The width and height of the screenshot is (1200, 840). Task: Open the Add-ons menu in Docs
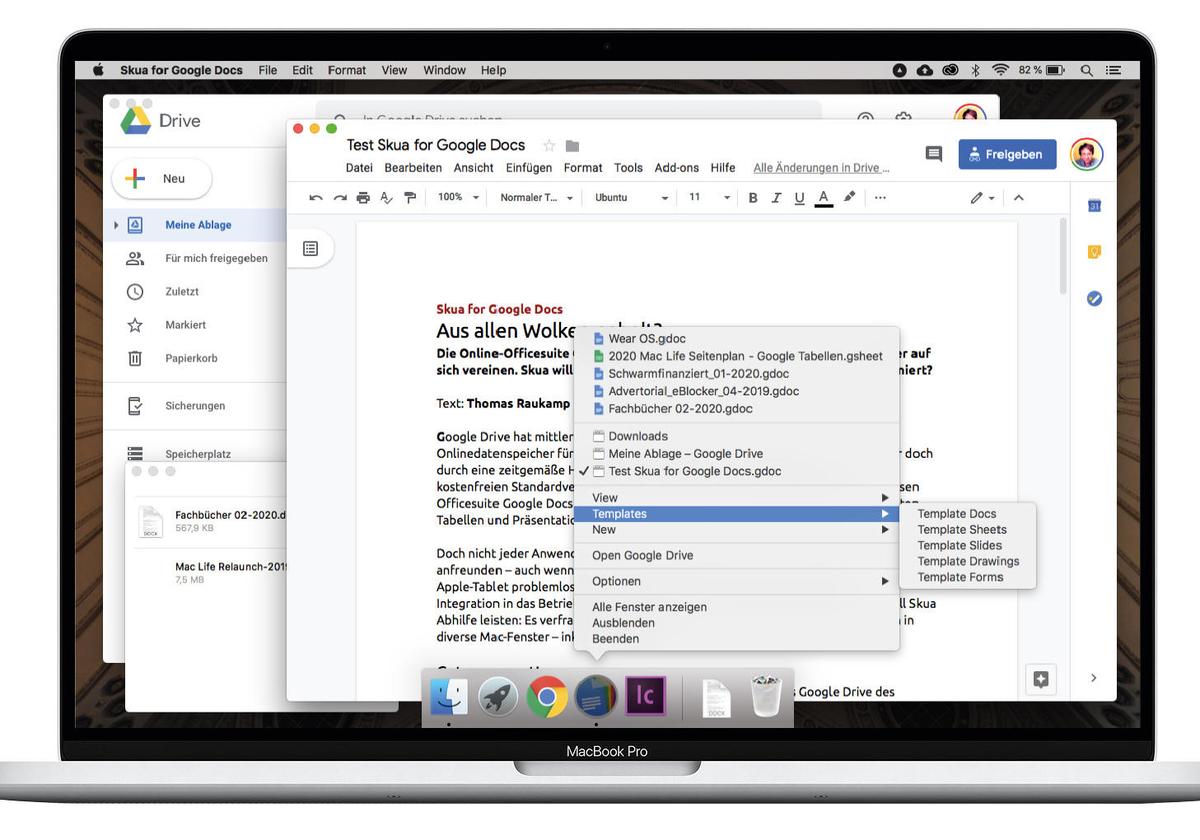(x=677, y=168)
